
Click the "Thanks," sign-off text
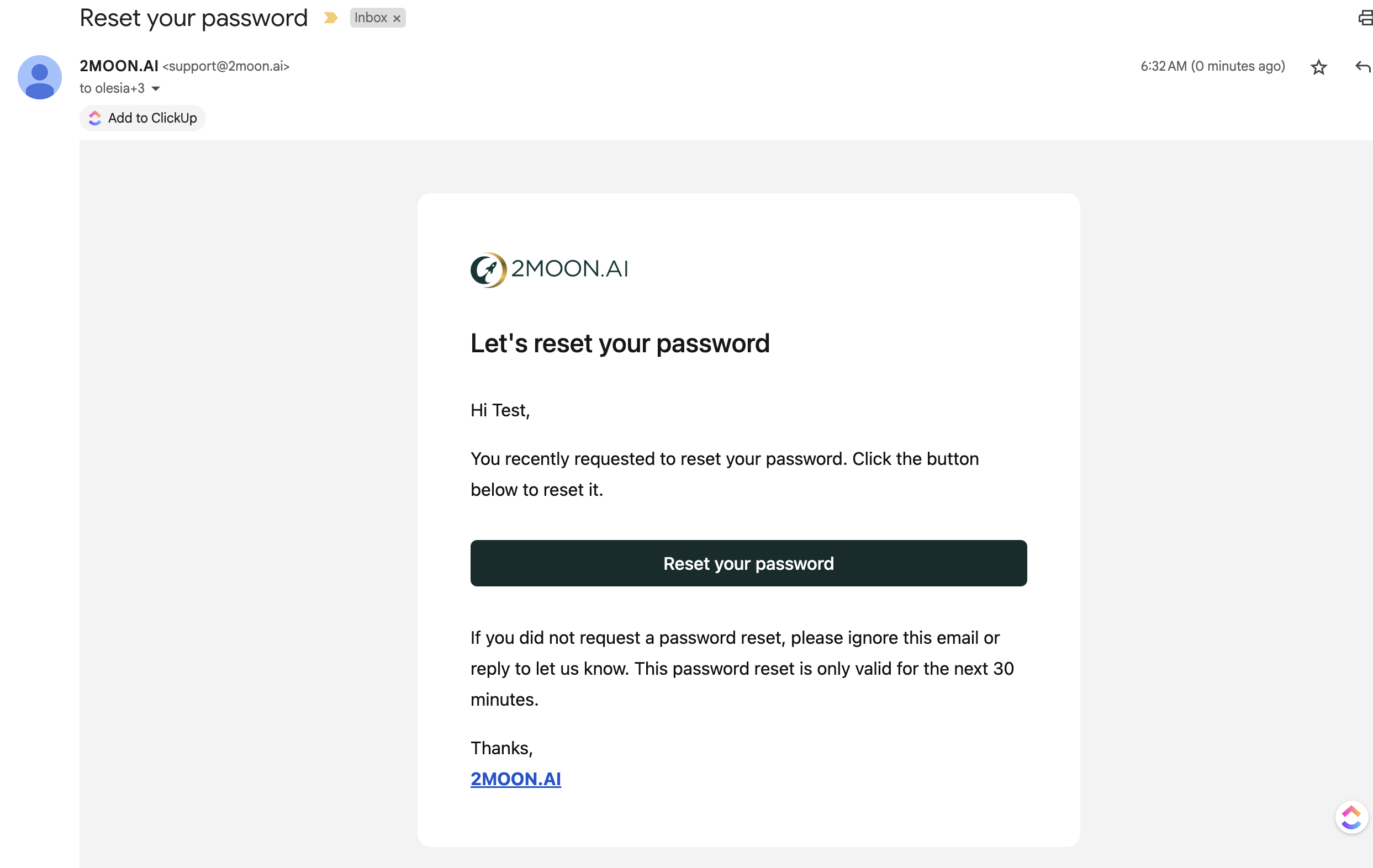point(501,748)
